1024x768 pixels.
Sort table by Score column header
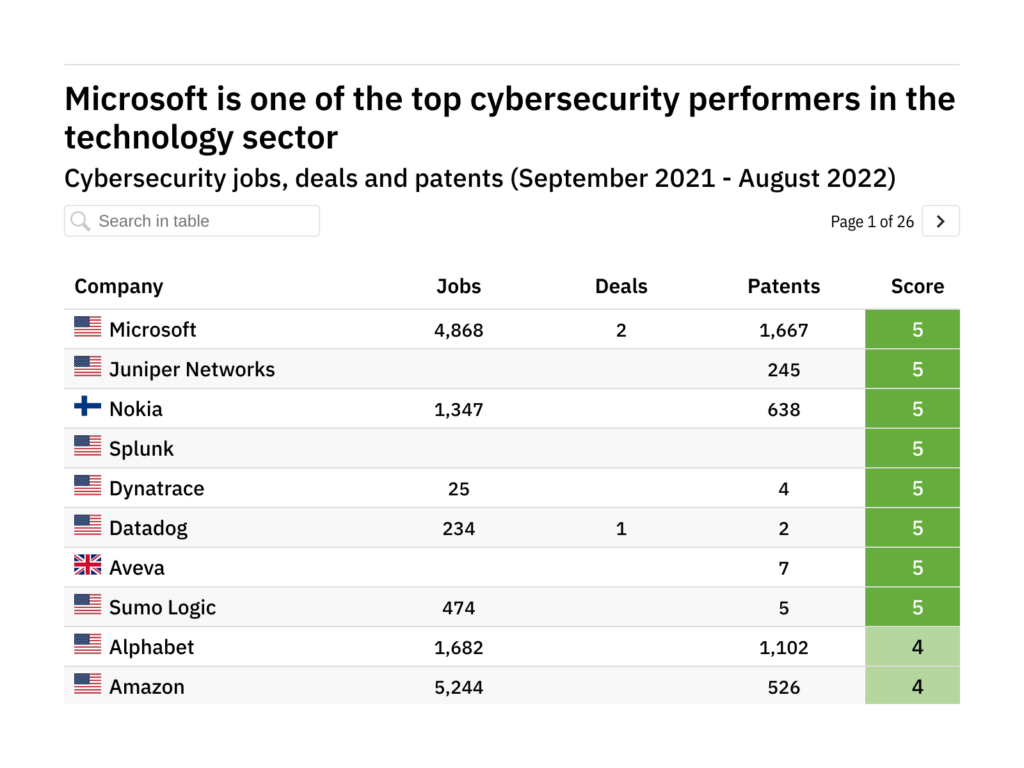point(917,287)
